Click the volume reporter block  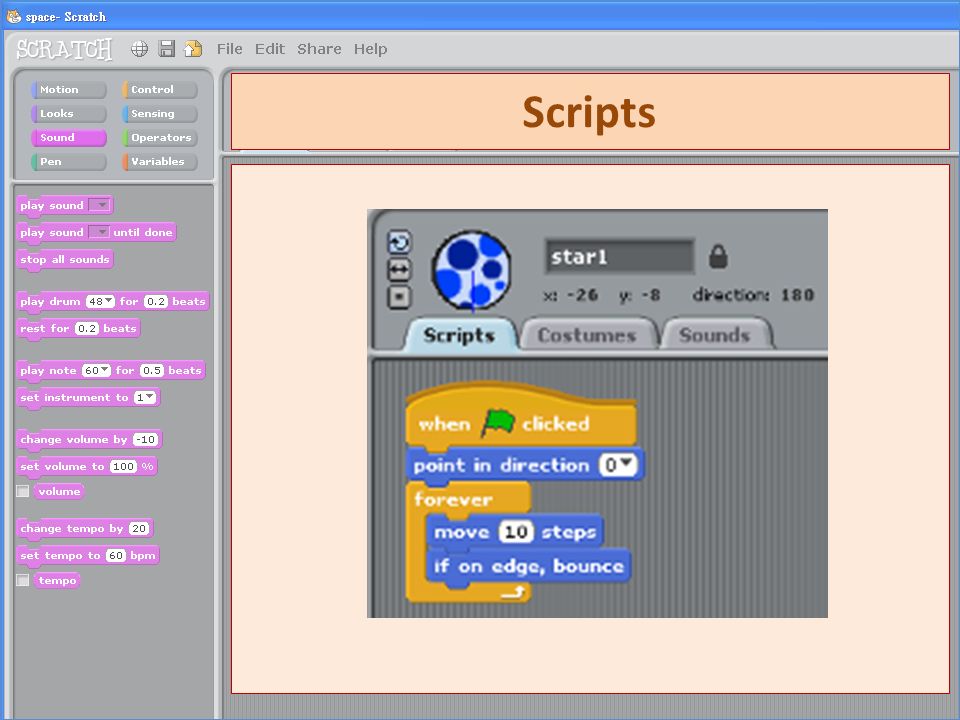click(x=59, y=491)
